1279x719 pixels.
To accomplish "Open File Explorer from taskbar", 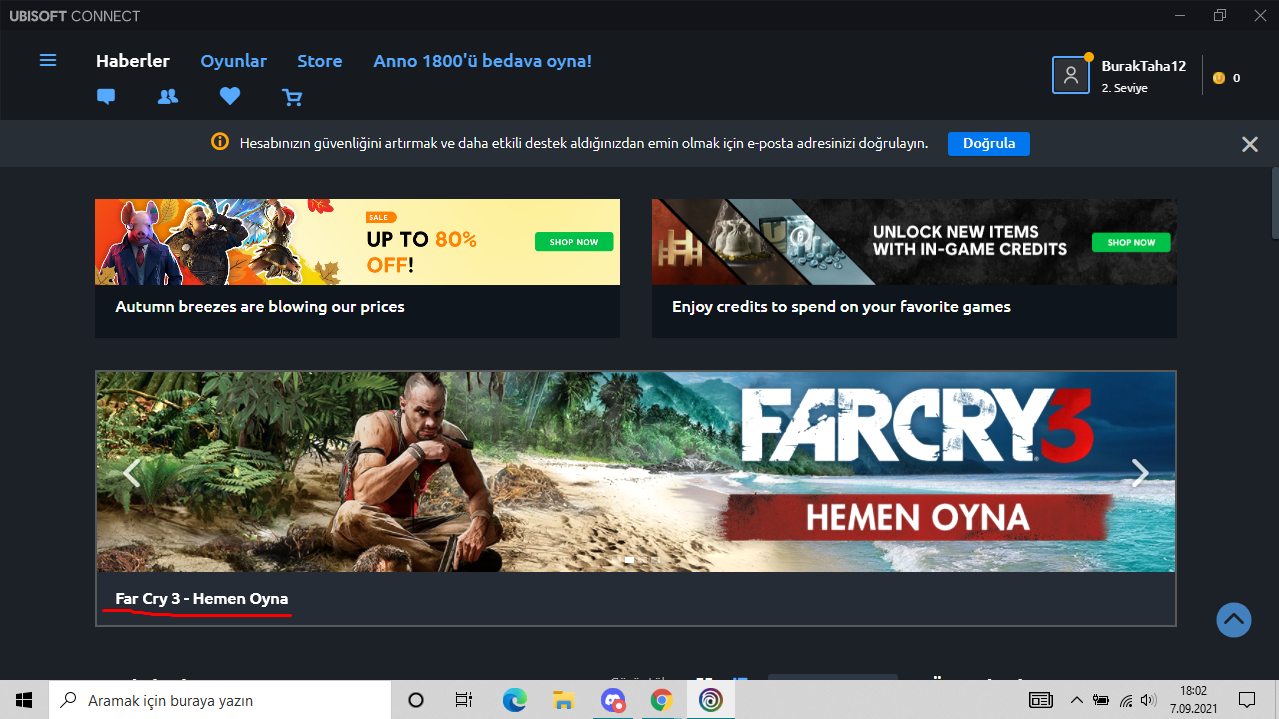I will [563, 700].
